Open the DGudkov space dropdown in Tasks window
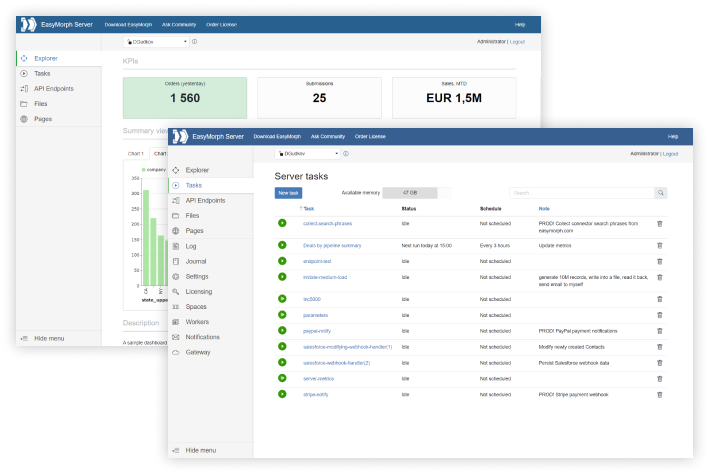The image size is (709, 474). (x=307, y=154)
